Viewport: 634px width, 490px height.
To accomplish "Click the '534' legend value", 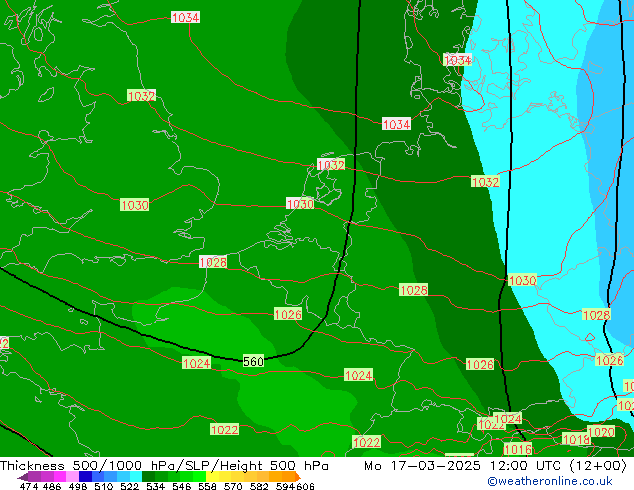I will [x=155, y=486].
